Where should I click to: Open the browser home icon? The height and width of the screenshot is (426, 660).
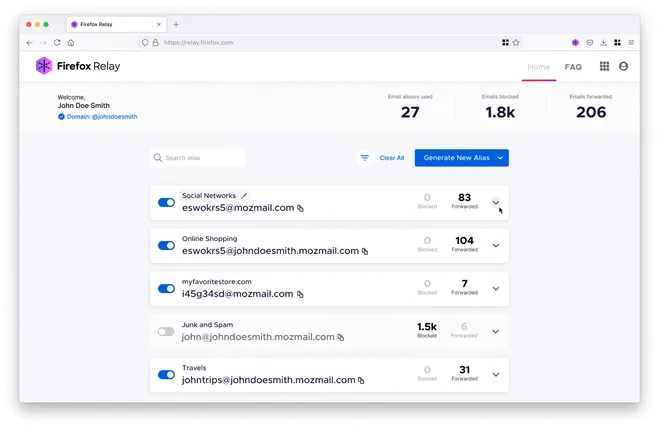71,43
